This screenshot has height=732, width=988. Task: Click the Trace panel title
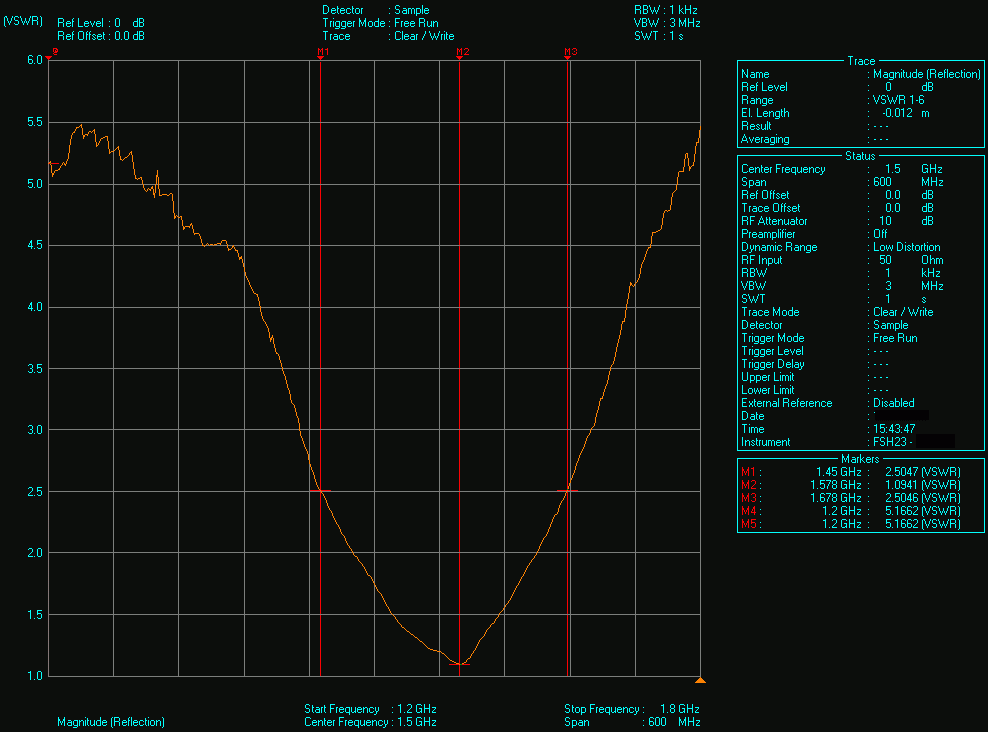(x=861, y=61)
